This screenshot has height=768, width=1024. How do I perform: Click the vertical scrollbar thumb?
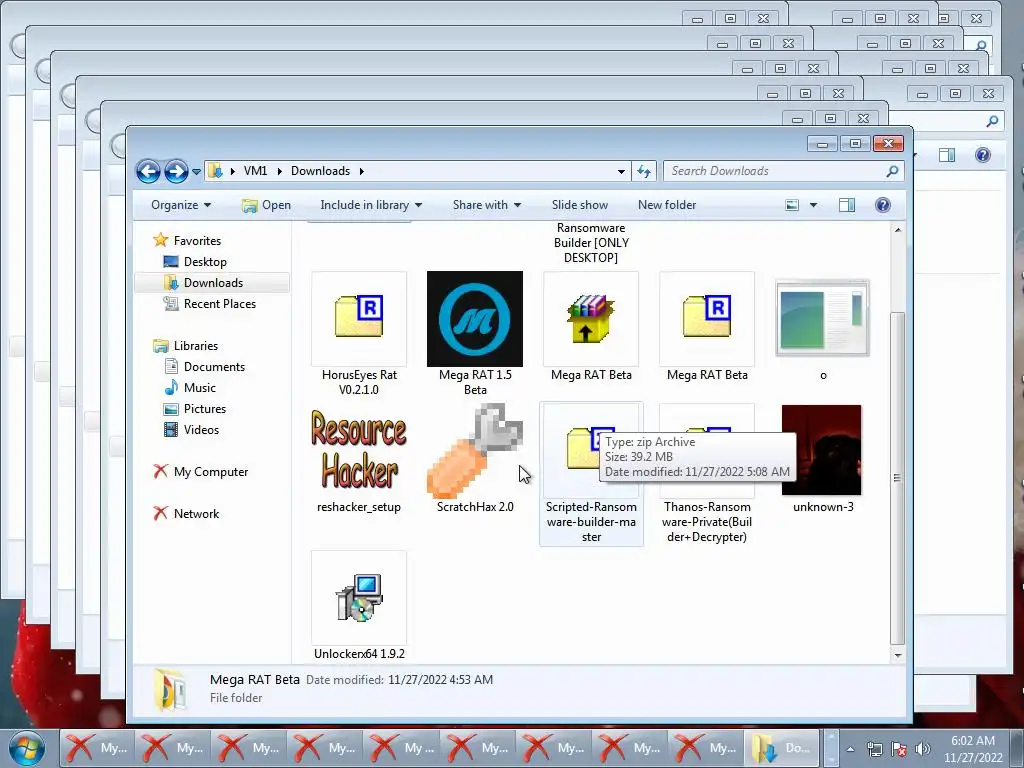(x=898, y=477)
